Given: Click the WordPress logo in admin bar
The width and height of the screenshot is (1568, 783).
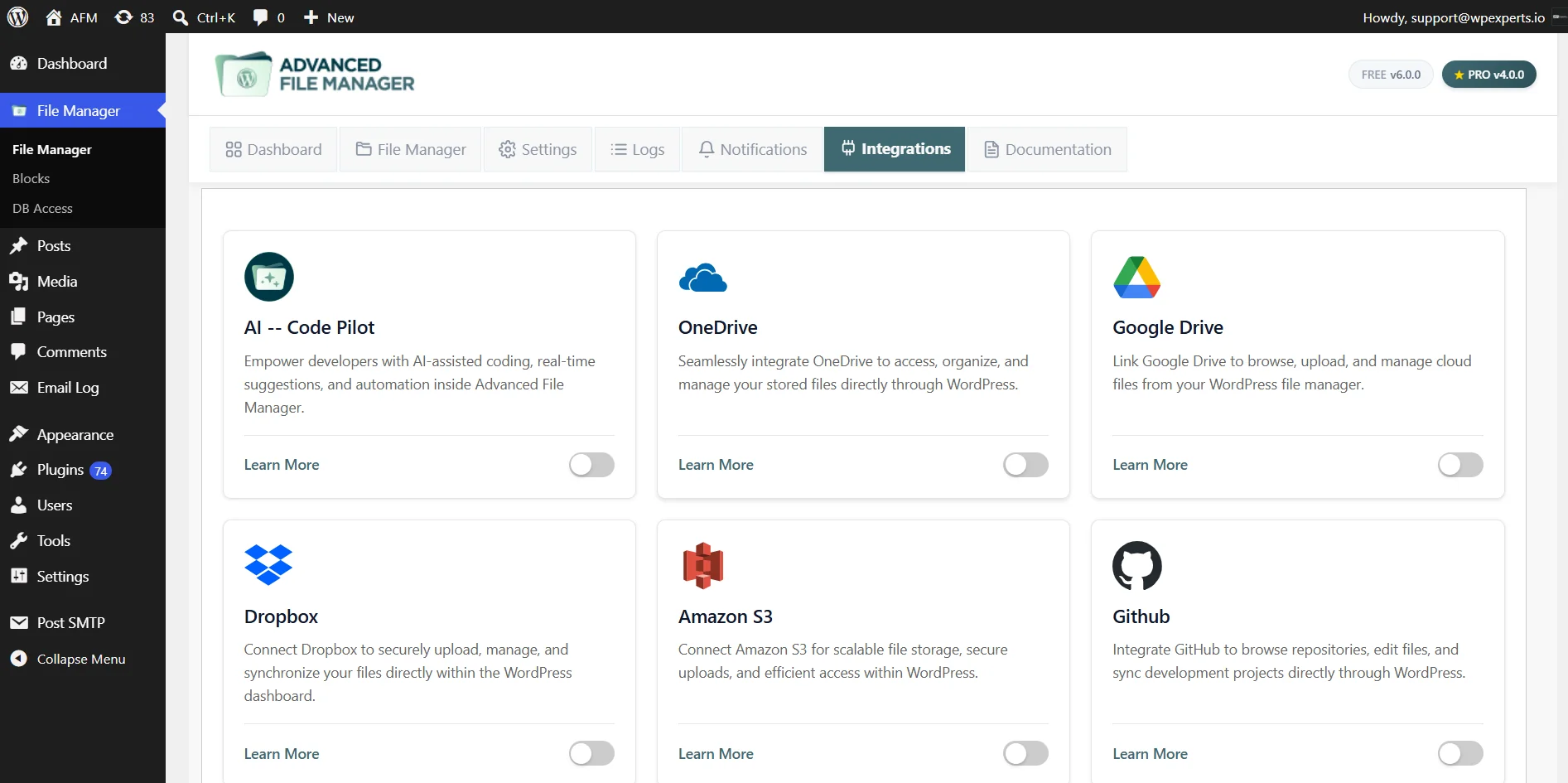Looking at the screenshot, I should point(17,17).
